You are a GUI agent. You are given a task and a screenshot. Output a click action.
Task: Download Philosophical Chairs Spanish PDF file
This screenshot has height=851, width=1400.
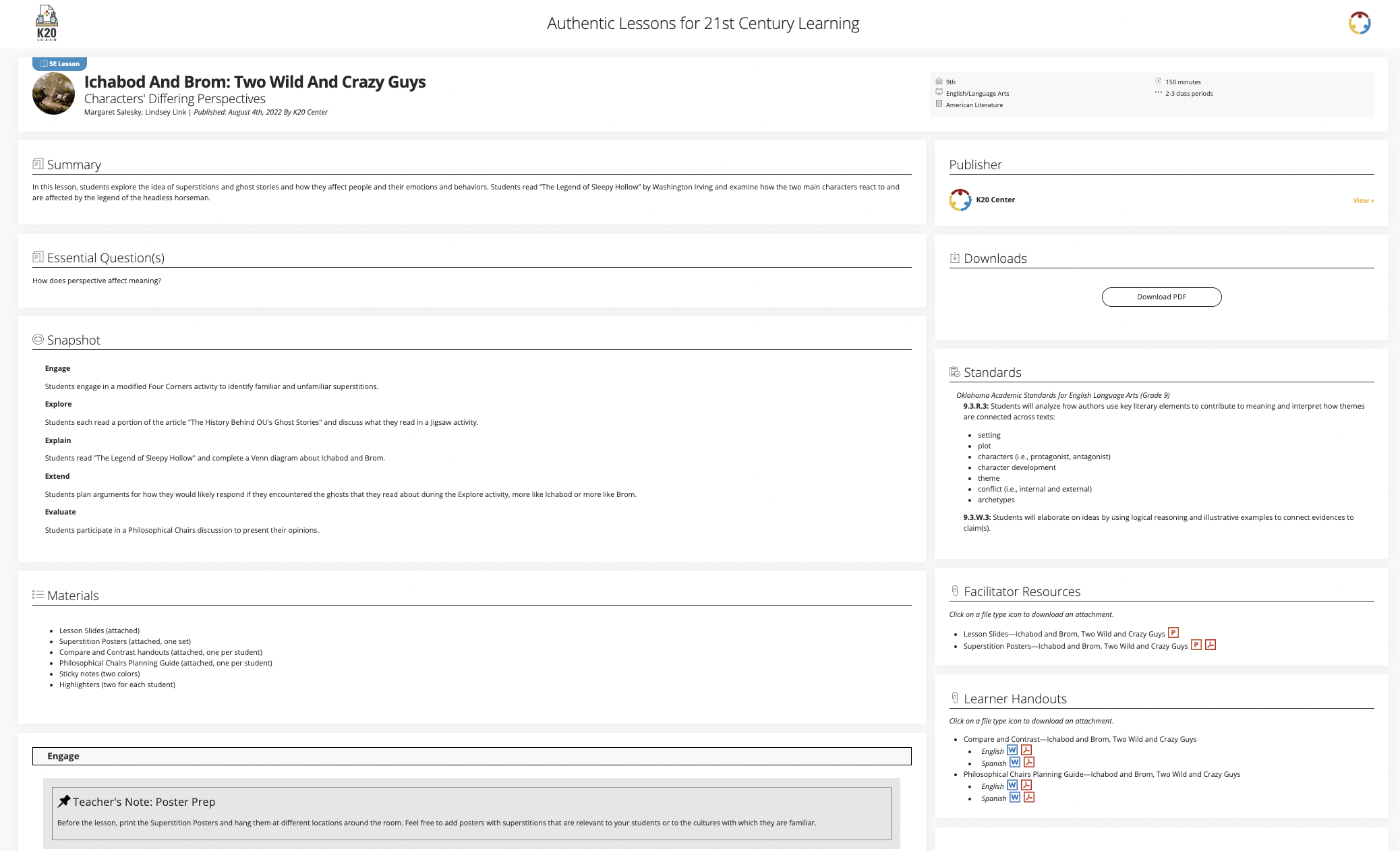click(1028, 797)
